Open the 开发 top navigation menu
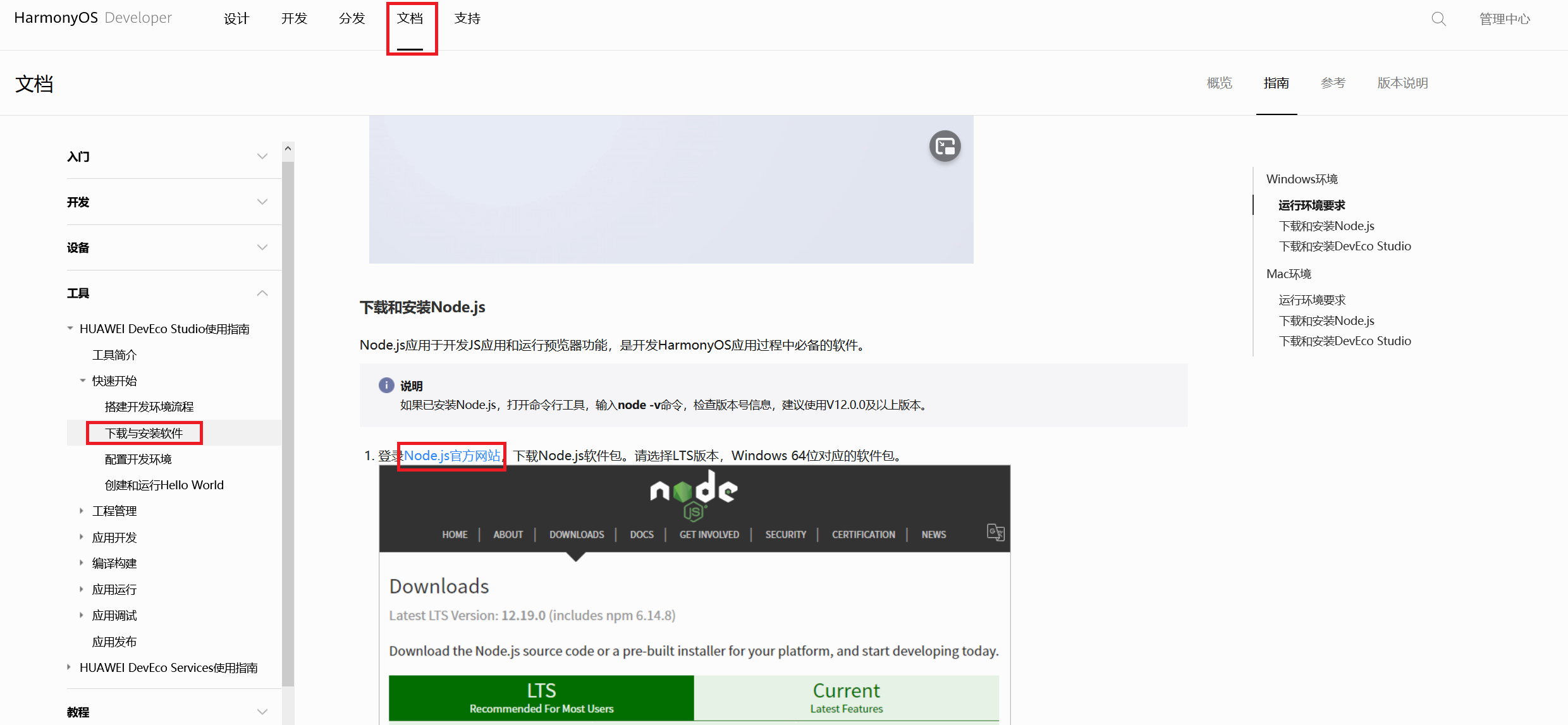 click(x=294, y=18)
